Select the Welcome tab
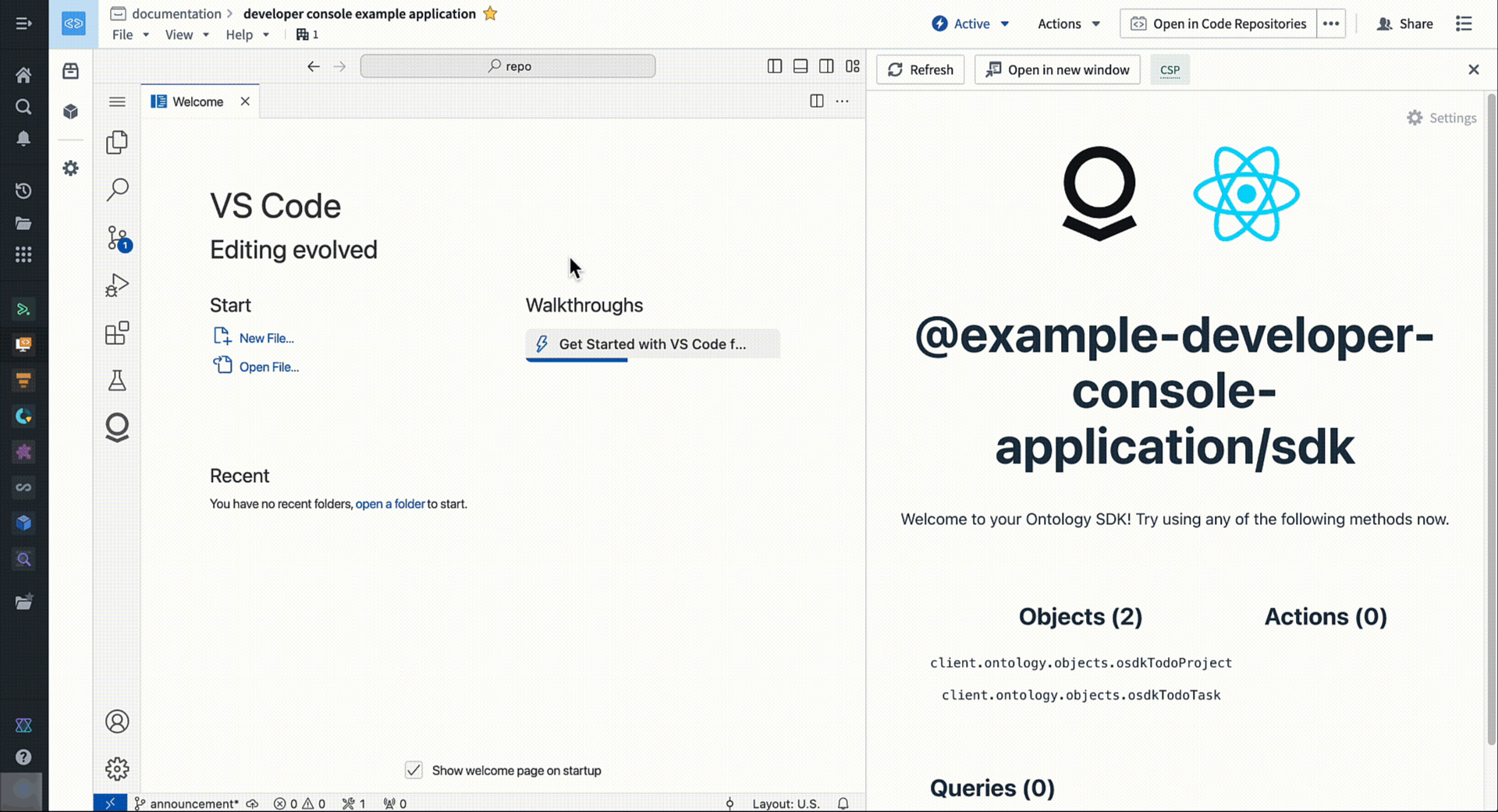 coord(197,101)
